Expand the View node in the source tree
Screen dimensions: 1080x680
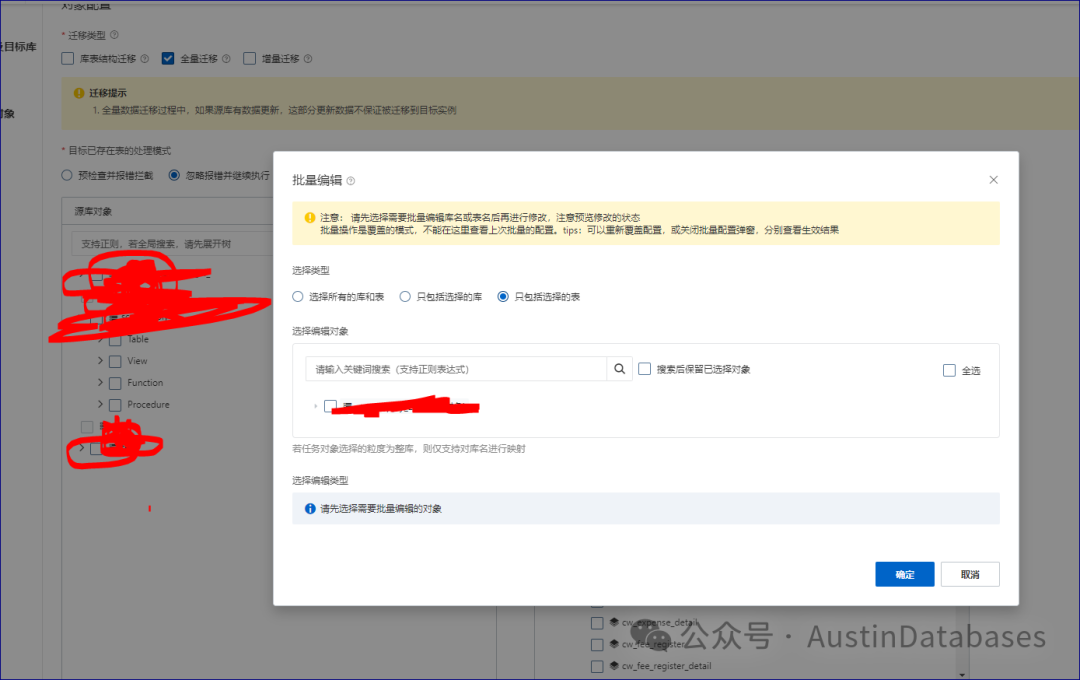pyautogui.click(x=101, y=361)
